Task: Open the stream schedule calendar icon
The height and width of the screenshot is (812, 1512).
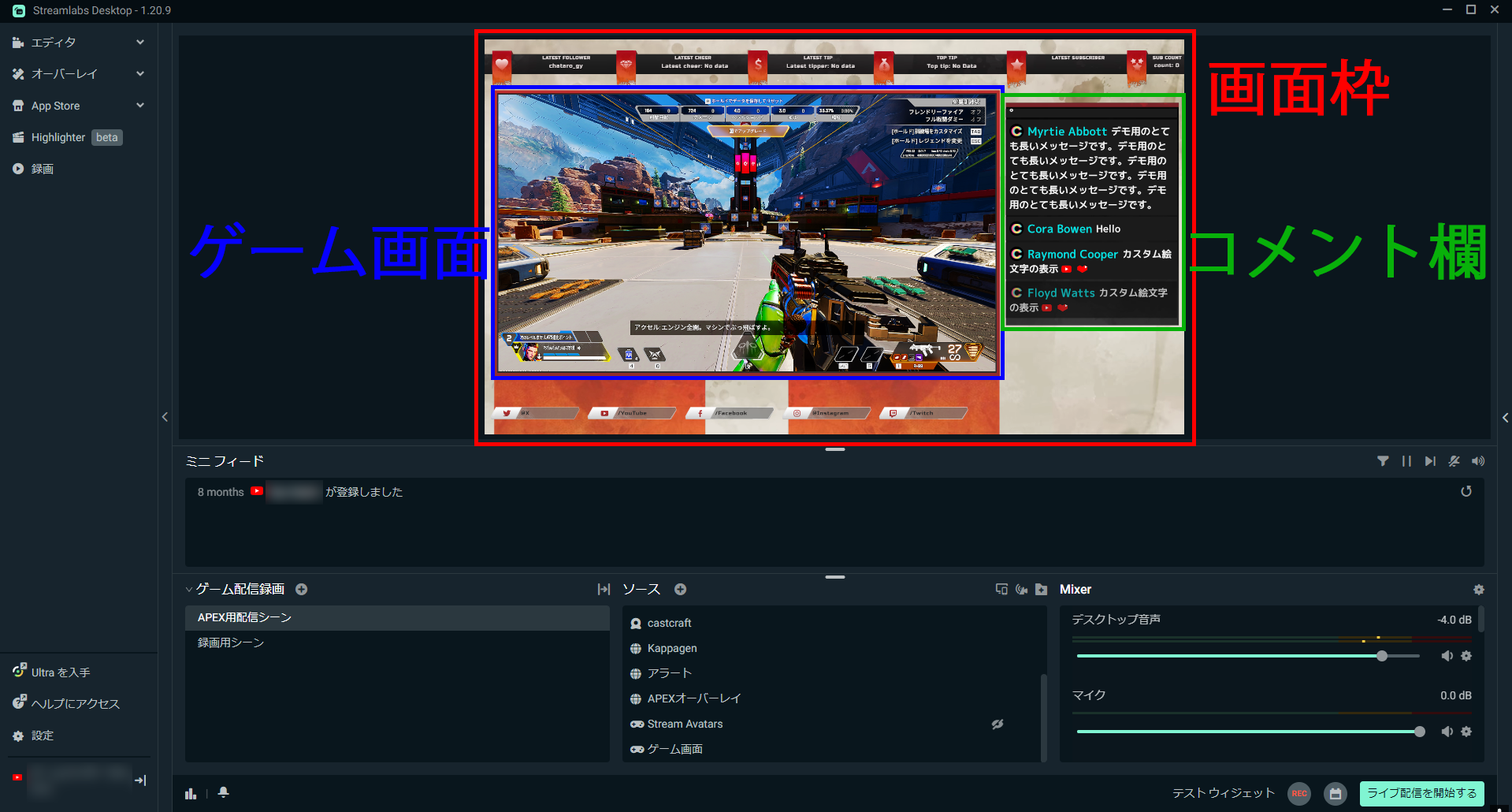Action: pos(1336,794)
